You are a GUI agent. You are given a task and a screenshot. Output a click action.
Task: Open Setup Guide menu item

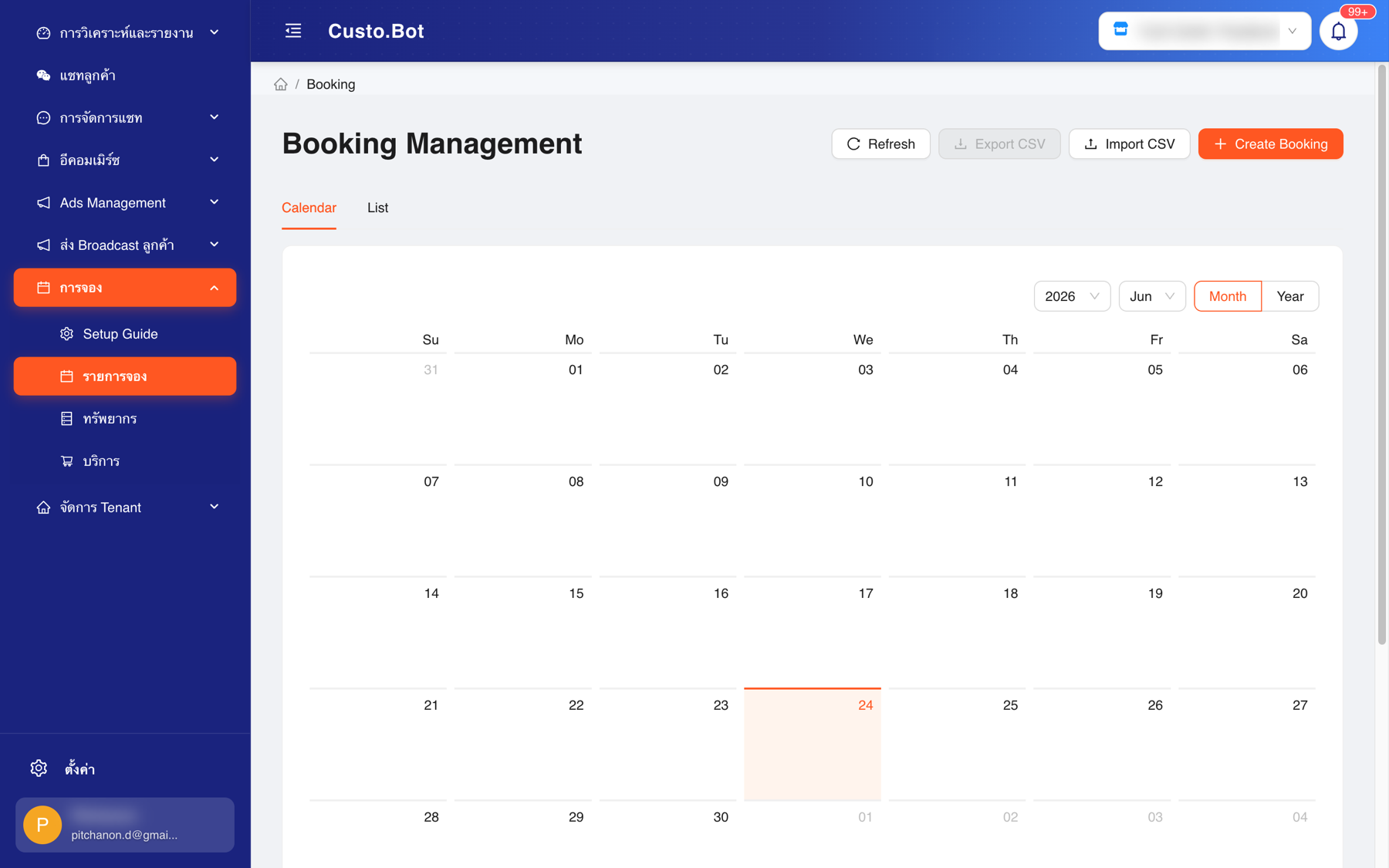(x=125, y=333)
